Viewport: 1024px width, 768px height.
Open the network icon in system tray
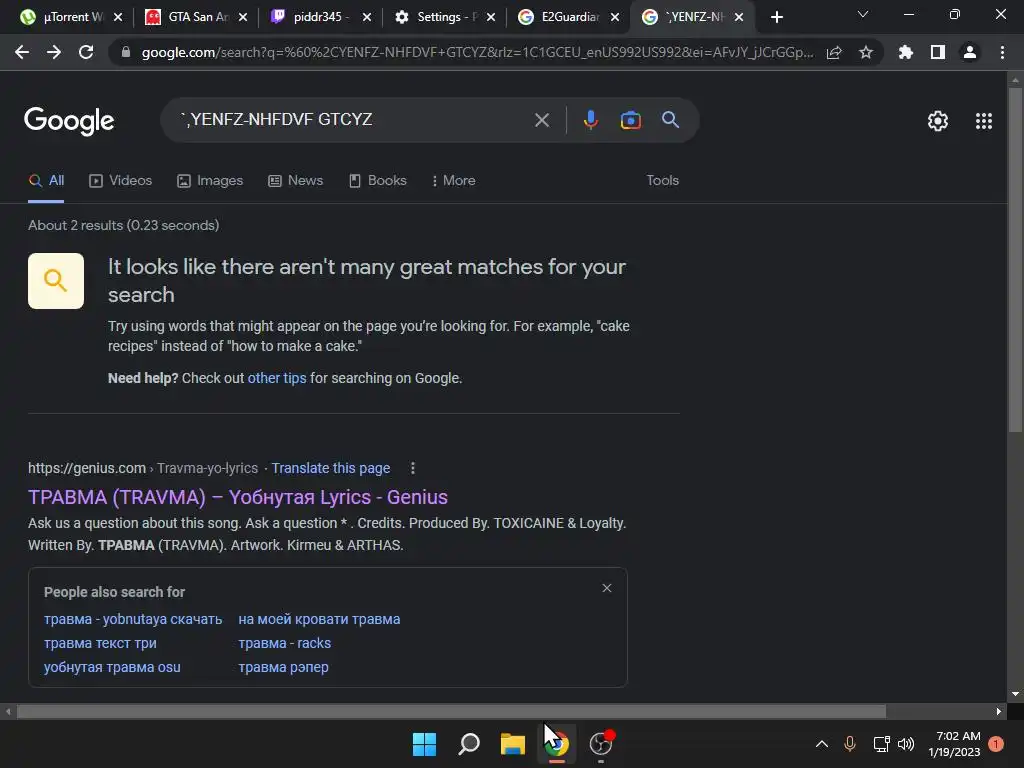(881, 744)
